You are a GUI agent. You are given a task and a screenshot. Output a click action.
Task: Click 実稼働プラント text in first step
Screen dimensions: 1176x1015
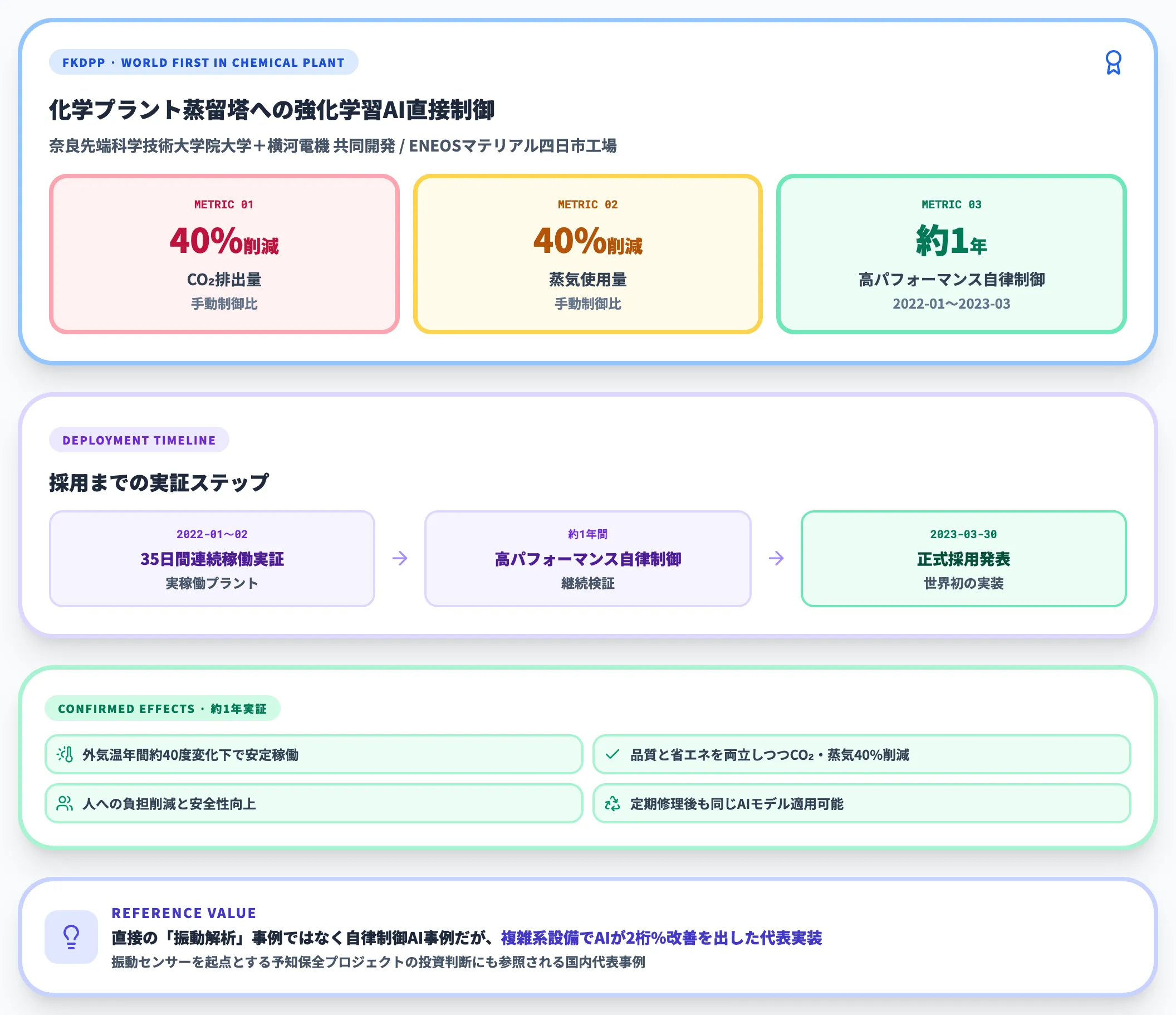click(x=212, y=583)
